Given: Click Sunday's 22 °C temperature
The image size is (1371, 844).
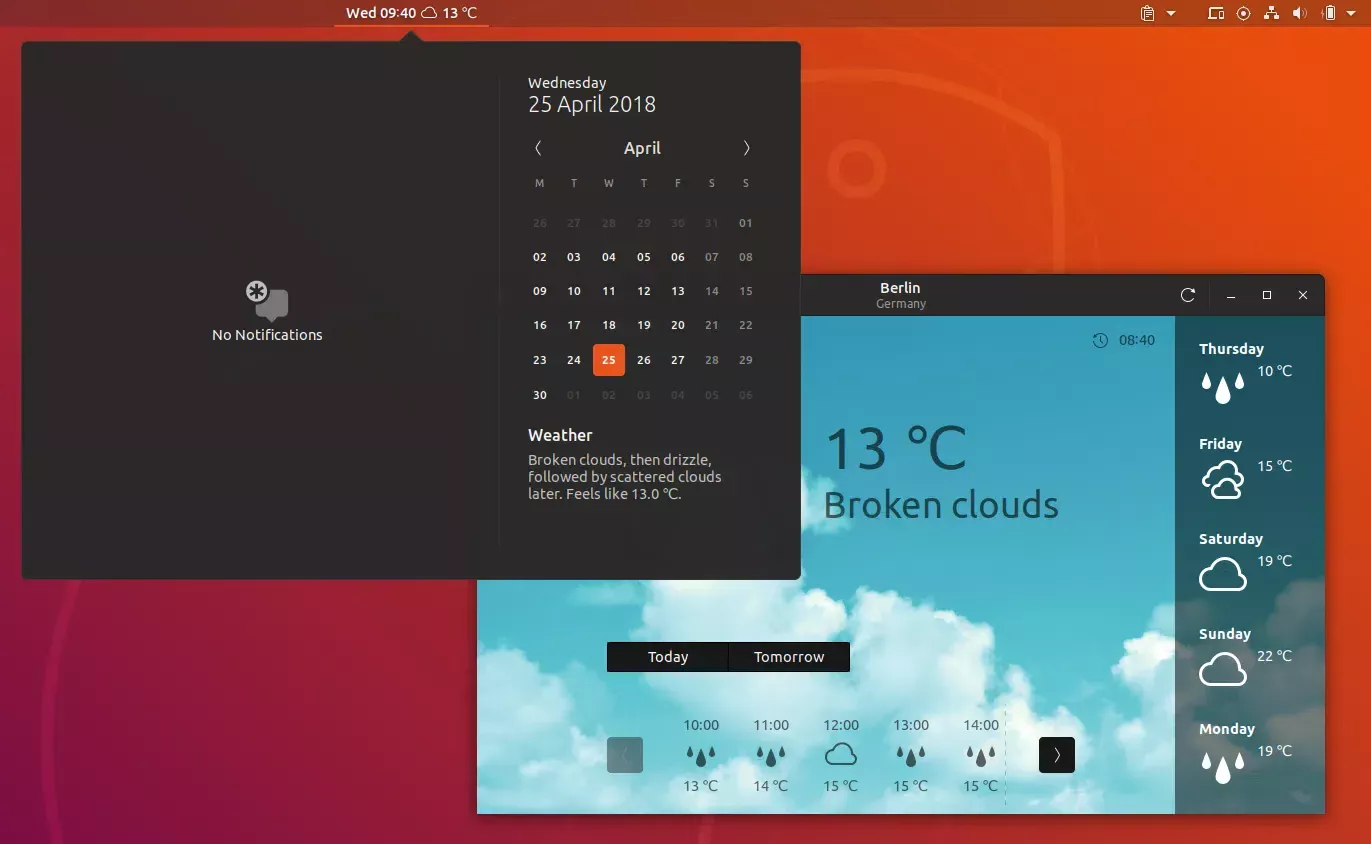Looking at the screenshot, I should tap(1275, 656).
